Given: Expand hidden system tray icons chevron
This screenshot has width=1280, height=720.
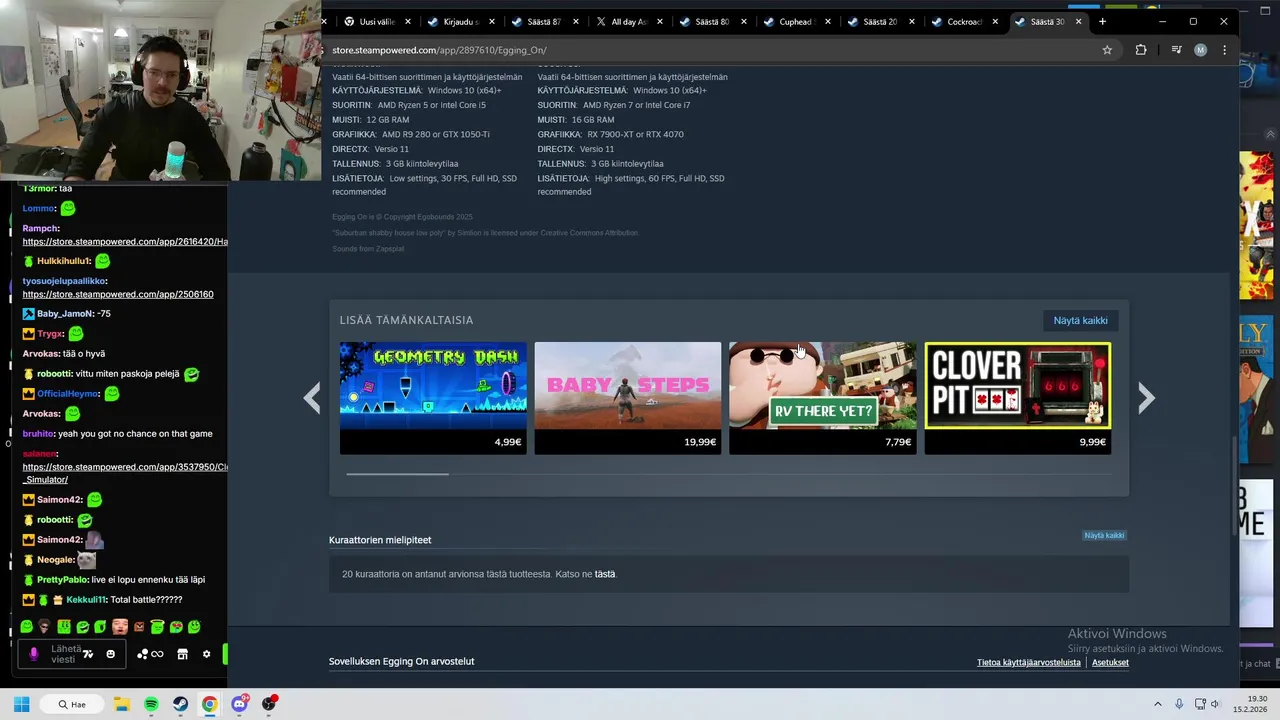Looking at the screenshot, I should tap(1158, 704).
